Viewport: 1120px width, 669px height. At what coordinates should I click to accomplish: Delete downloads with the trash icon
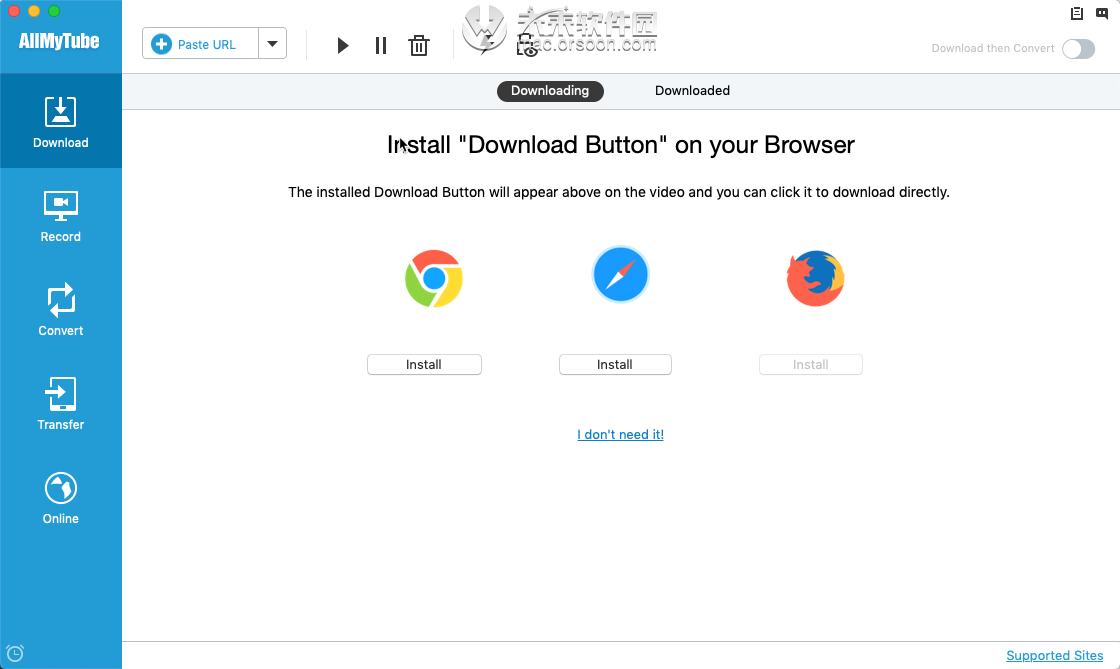coord(419,46)
